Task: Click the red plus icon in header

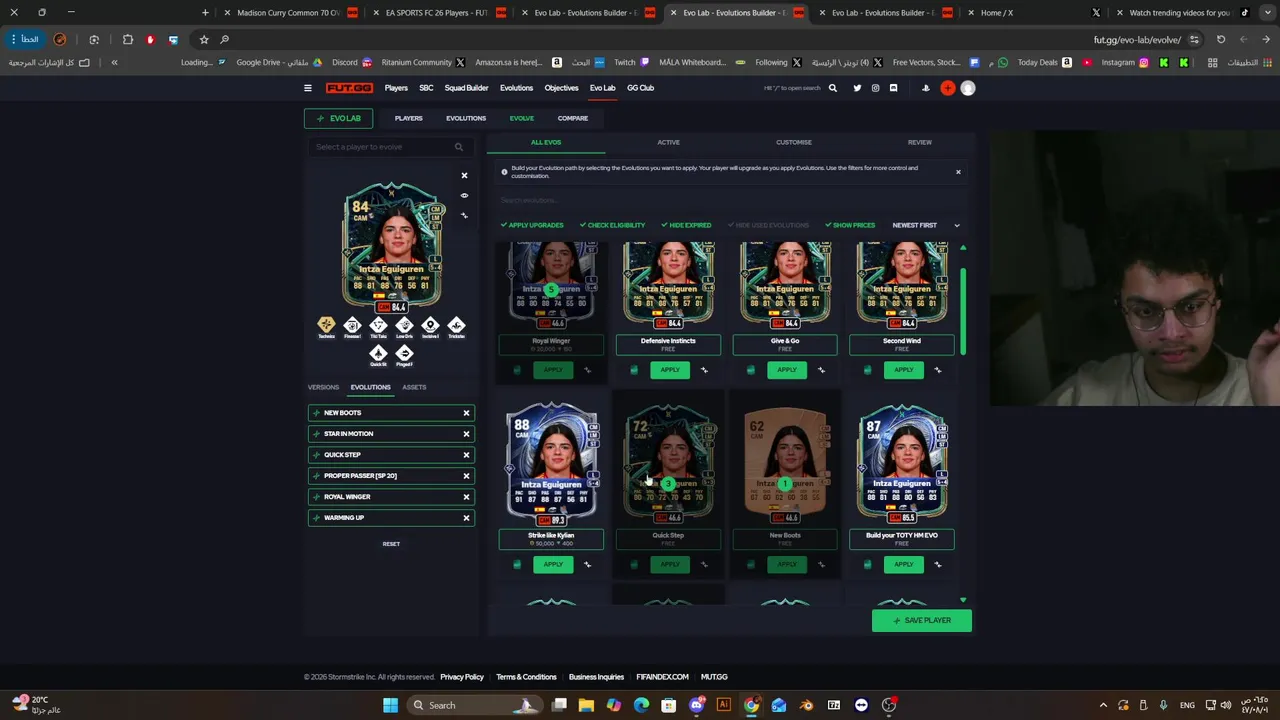Action: click(x=947, y=88)
